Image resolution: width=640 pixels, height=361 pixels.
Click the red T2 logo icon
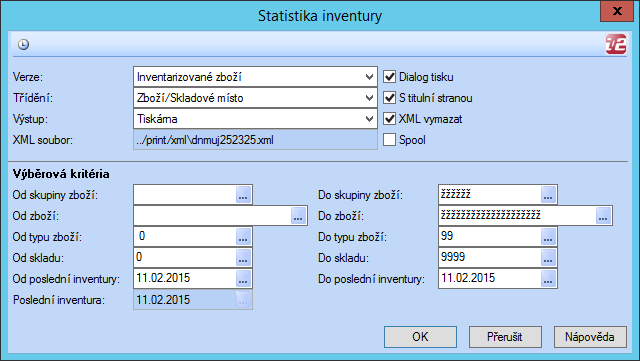pyautogui.click(x=616, y=44)
